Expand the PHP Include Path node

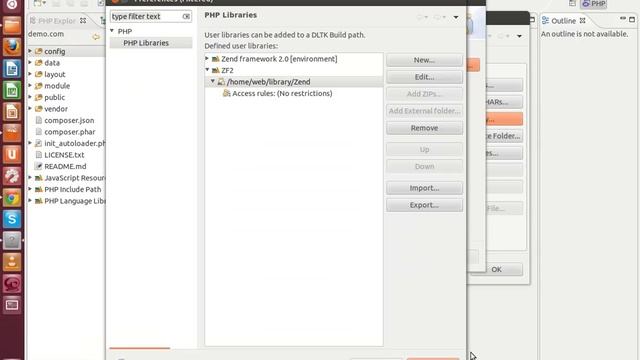pyautogui.click(x=30, y=189)
